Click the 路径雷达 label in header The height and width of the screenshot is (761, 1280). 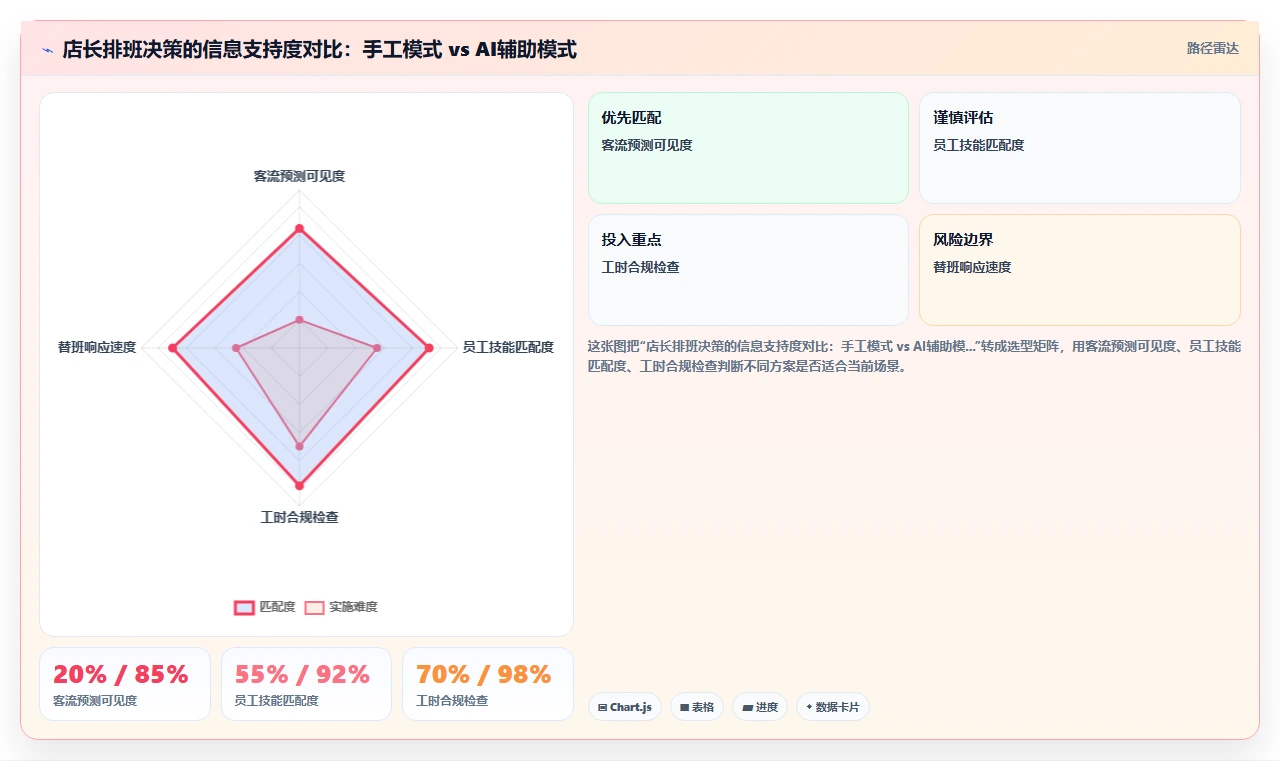point(1212,48)
